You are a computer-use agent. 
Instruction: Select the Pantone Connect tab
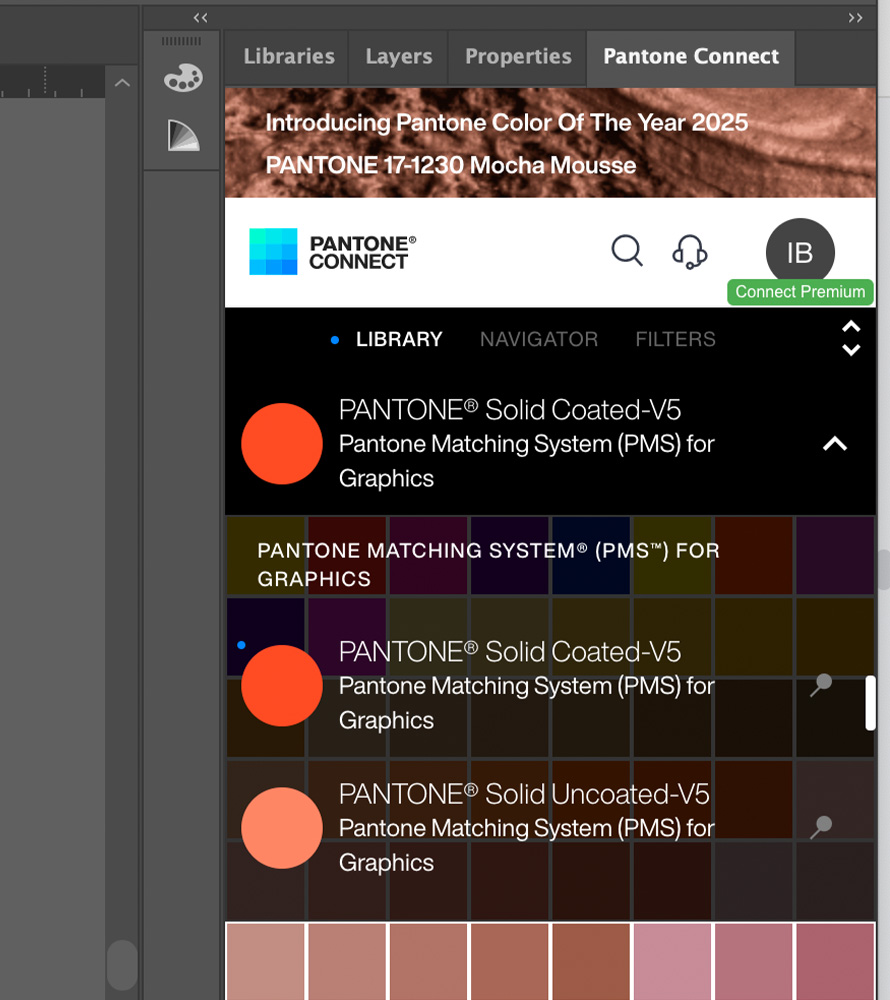[x=691, y=57]
